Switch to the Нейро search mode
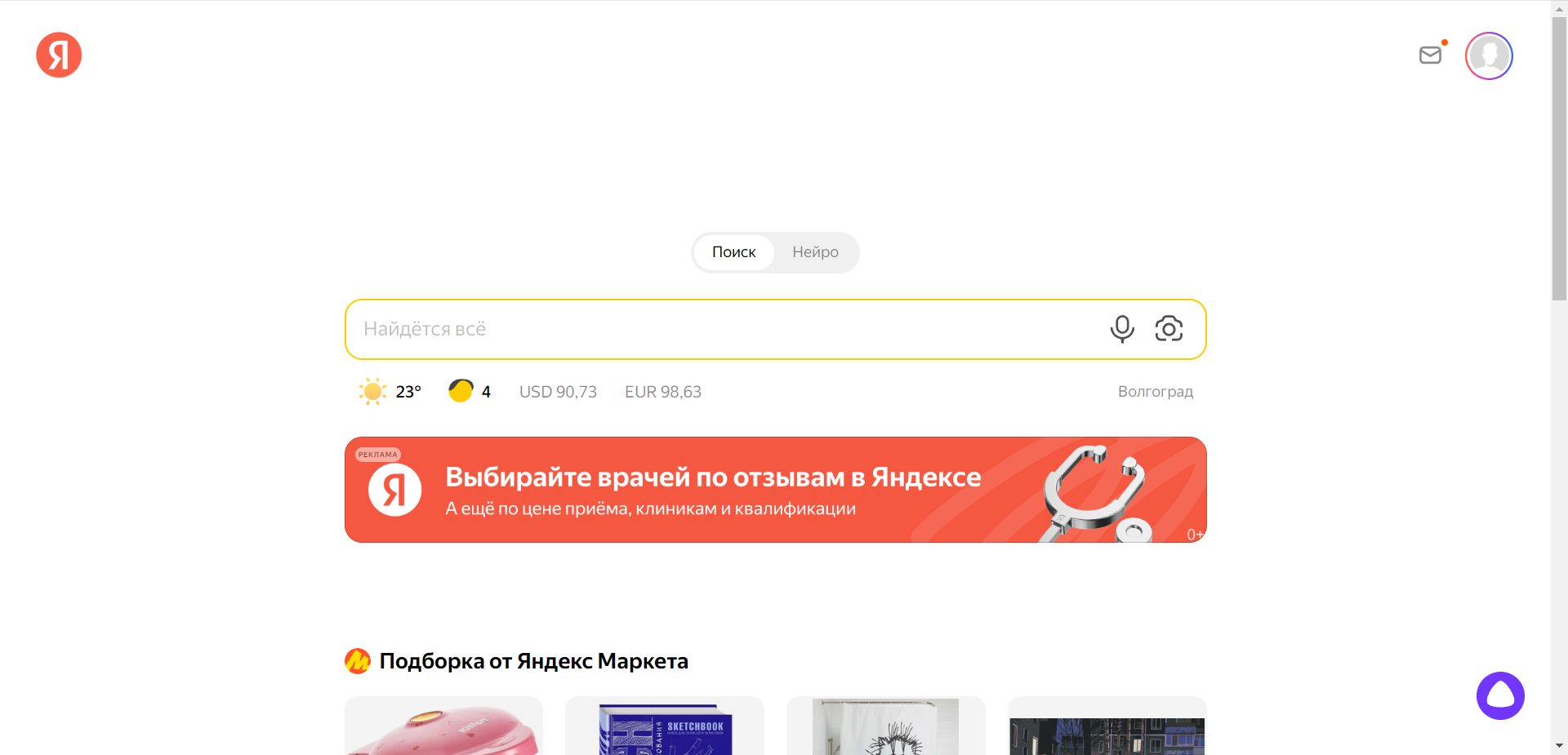 813,252
